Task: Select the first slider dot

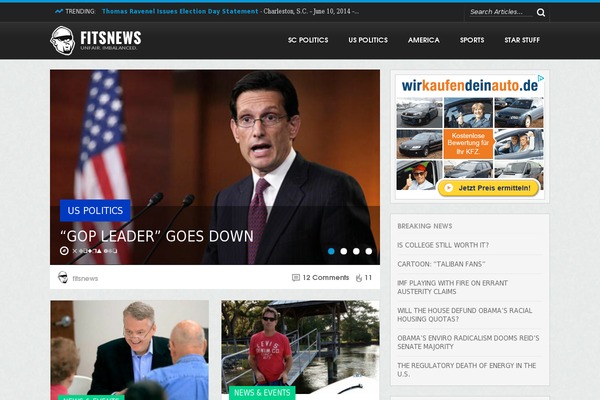Action: pyautogui.click(x=331, y=251)
